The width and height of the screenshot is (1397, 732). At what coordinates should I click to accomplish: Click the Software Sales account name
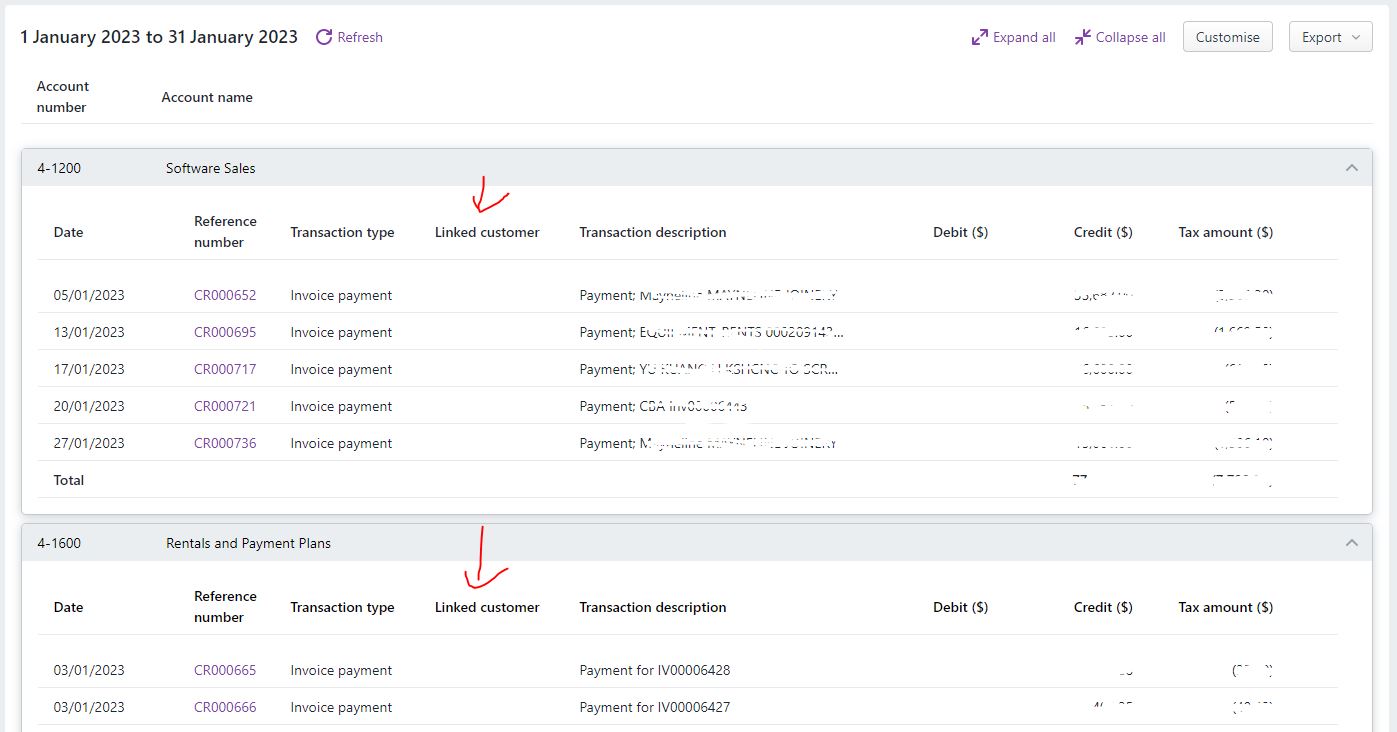click(211, 168)
